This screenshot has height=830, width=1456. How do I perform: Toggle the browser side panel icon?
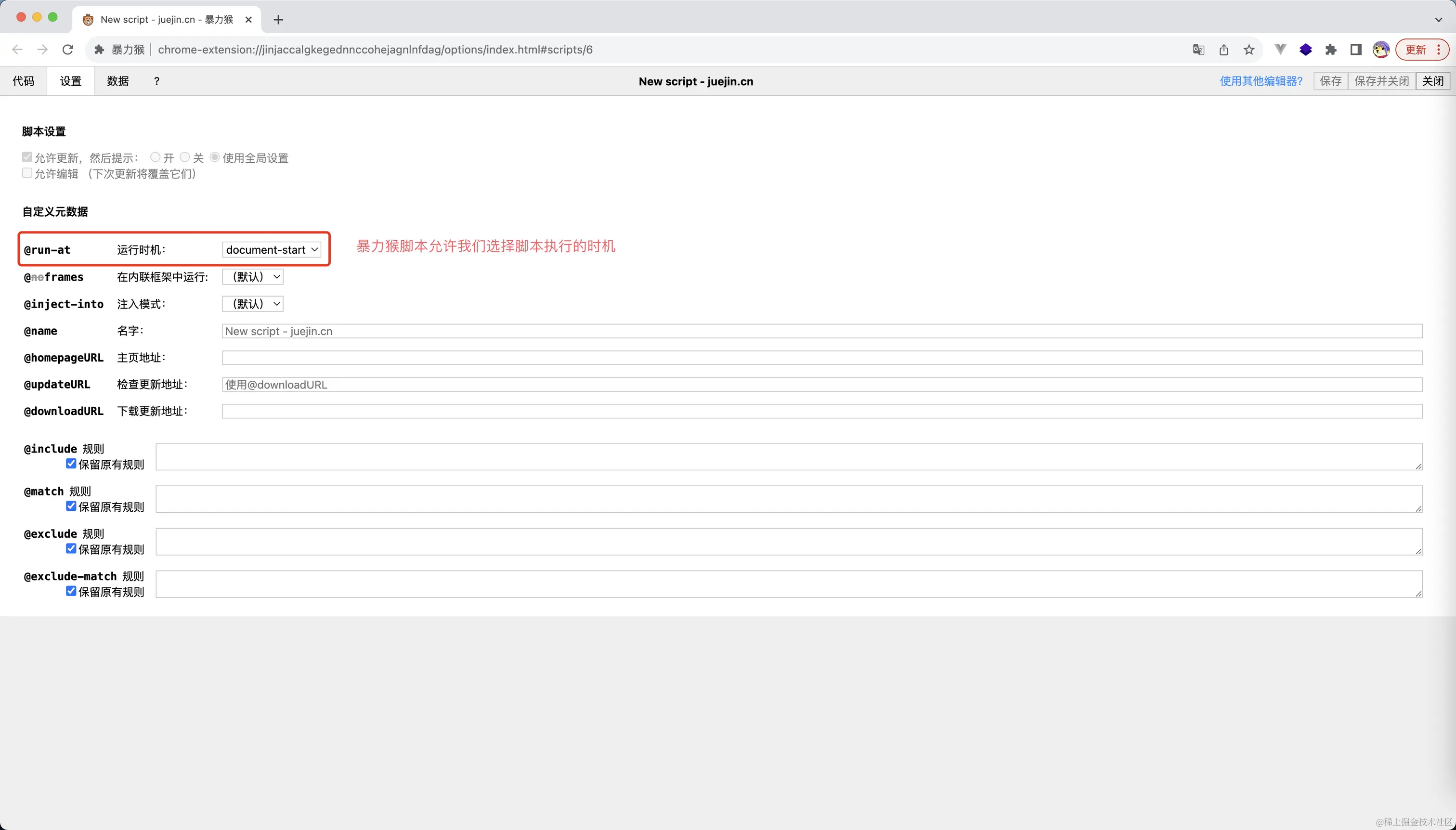(1356, 50)
